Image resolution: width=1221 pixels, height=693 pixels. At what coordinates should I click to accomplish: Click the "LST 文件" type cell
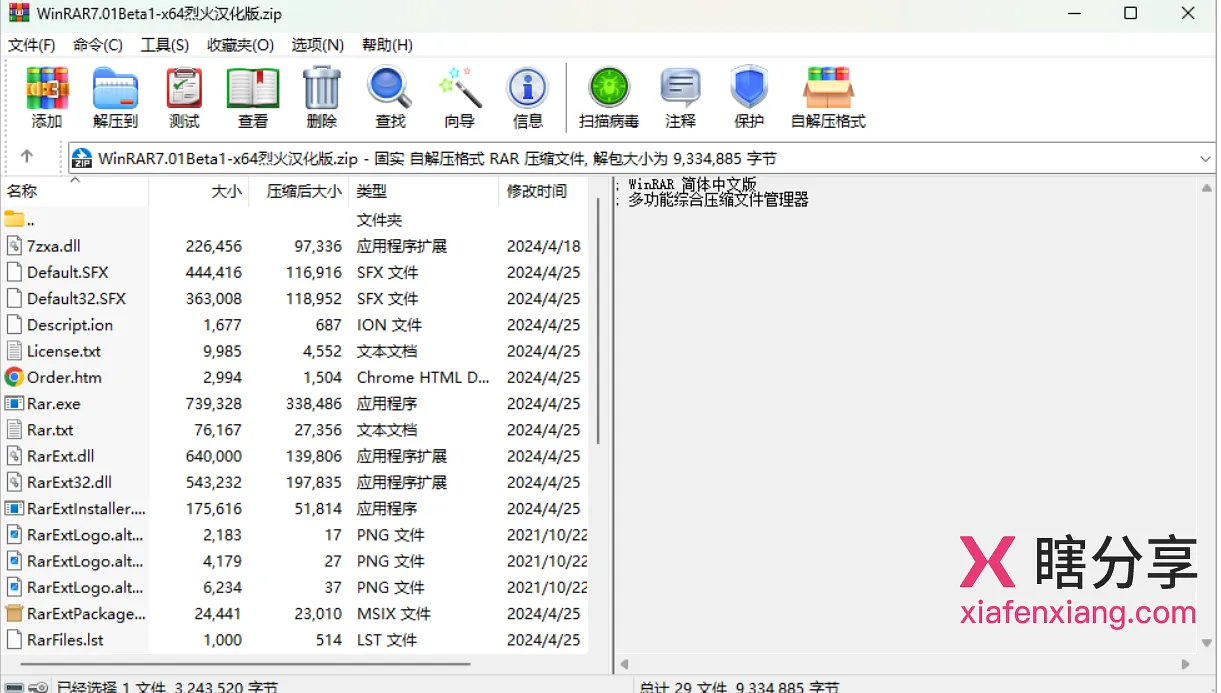click(387, 640)
